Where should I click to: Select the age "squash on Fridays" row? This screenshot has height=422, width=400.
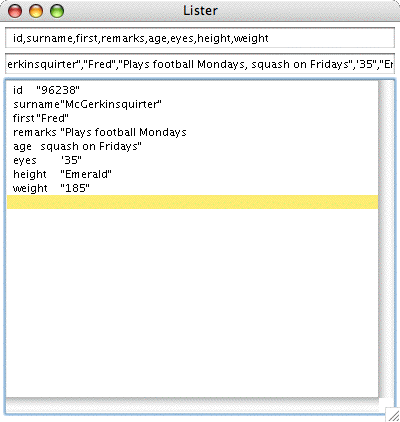[192, 146]
